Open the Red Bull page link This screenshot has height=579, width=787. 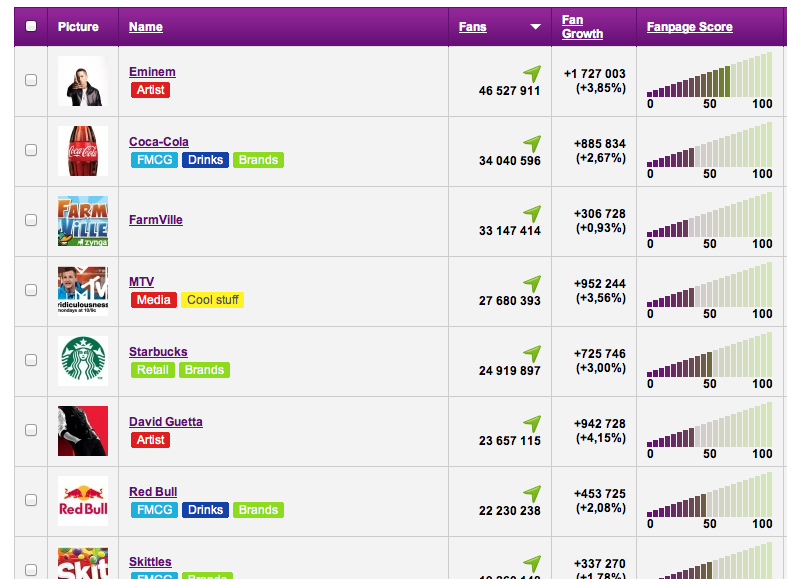[153, 492]
